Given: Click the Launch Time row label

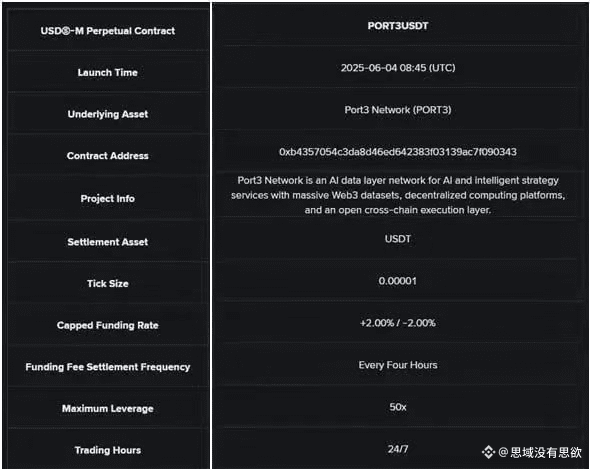Looking at the screenshot, I should tap(108, 72).
